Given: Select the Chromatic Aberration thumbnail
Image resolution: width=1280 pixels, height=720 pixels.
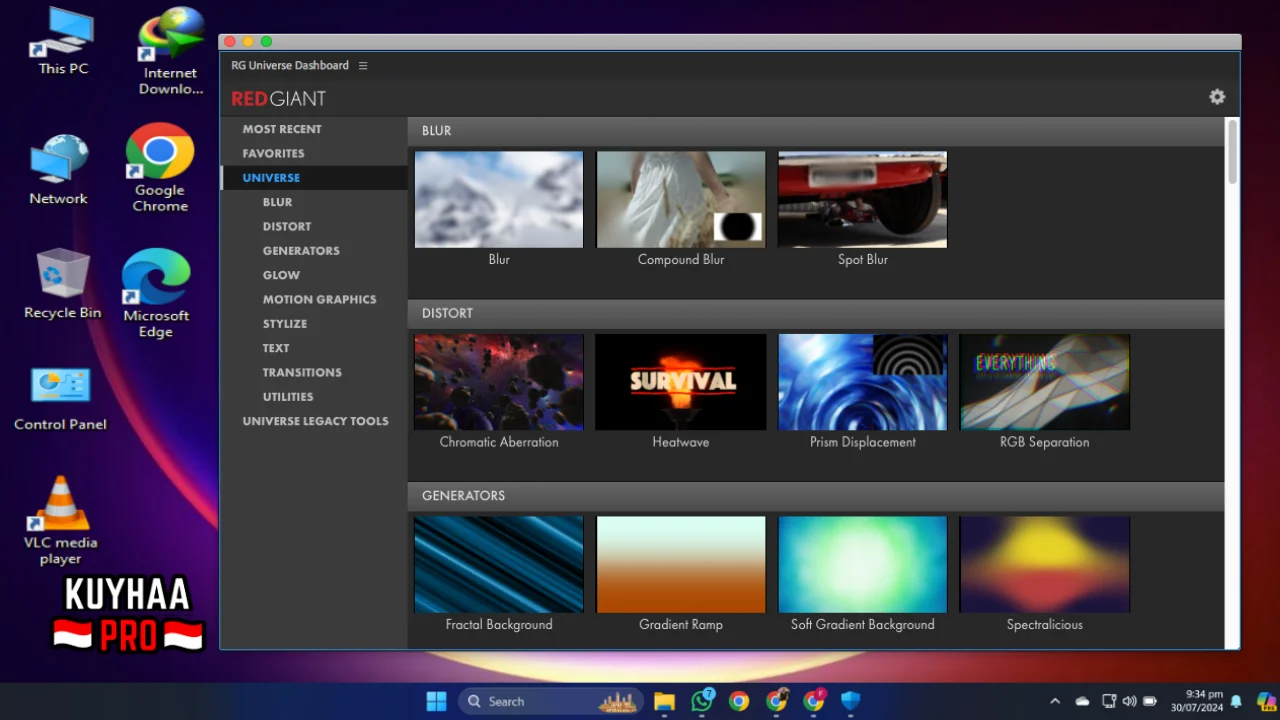Looking at the screenshot, I should (x=499, y=382).
